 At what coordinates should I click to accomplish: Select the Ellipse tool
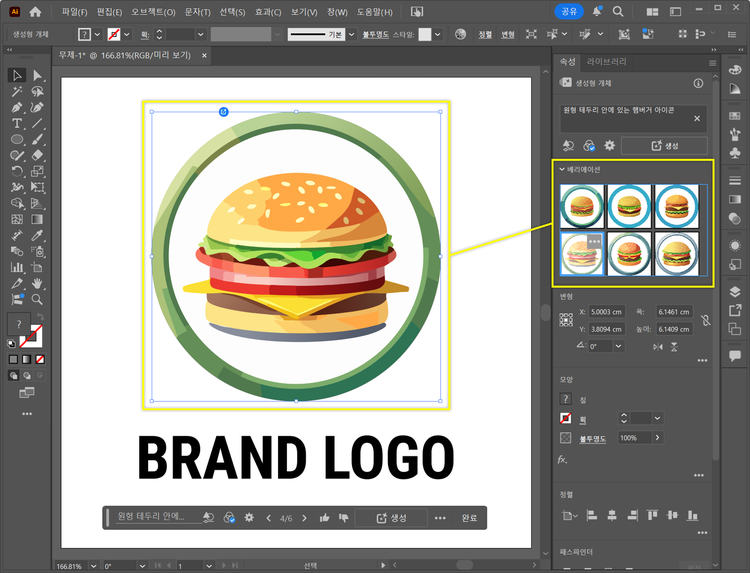tap(17, 139)
